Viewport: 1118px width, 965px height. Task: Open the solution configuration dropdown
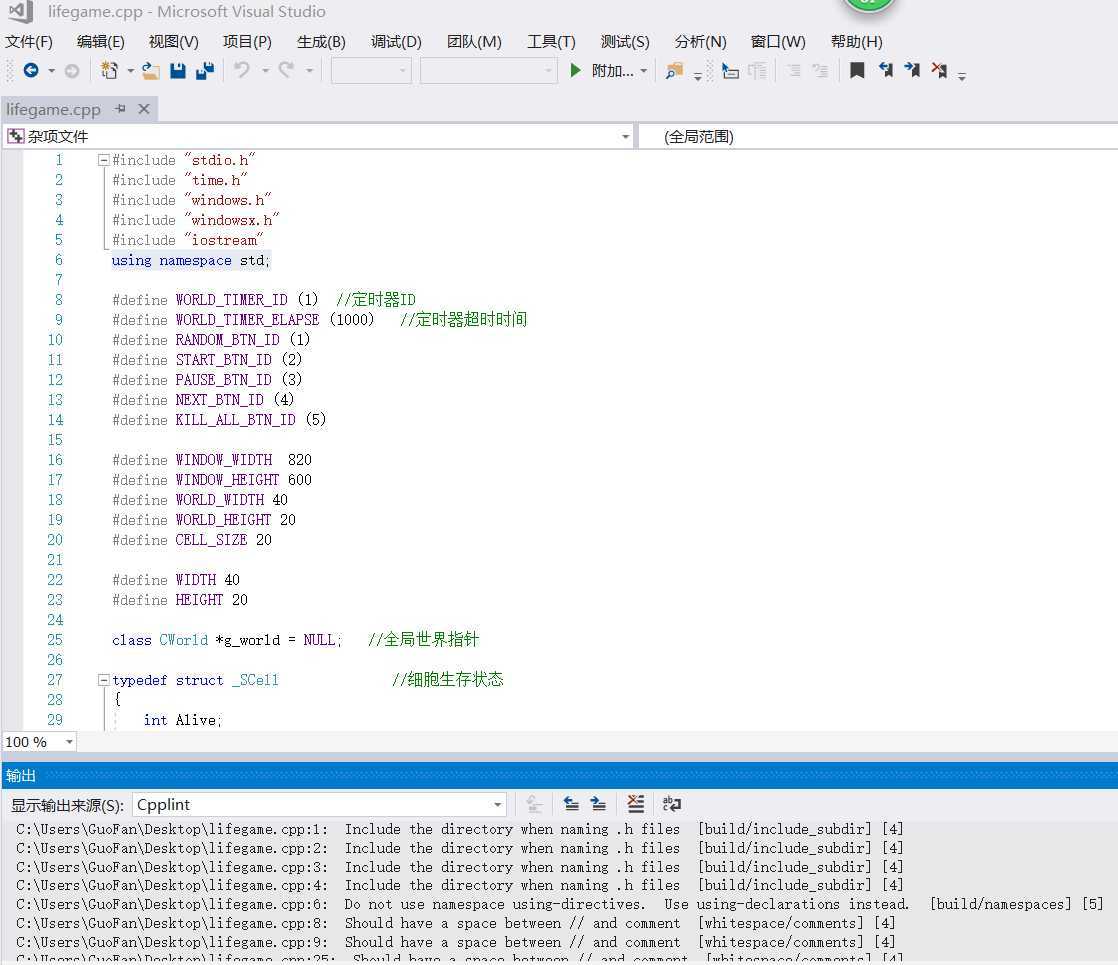(x=371, y=71)
